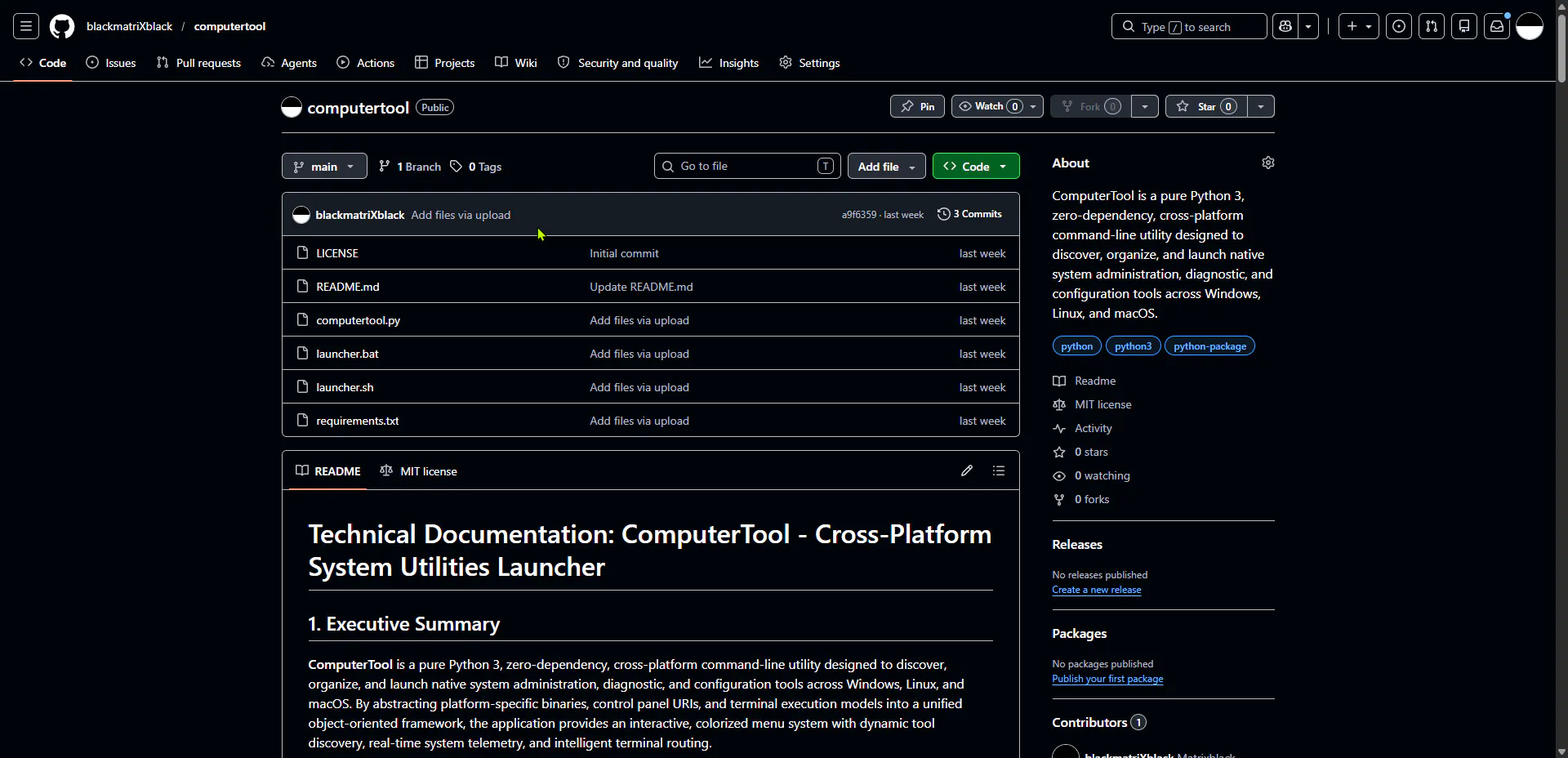Edit repository details gear in About
This screenshot has width=1568, height=758.
click(1267, 163)
